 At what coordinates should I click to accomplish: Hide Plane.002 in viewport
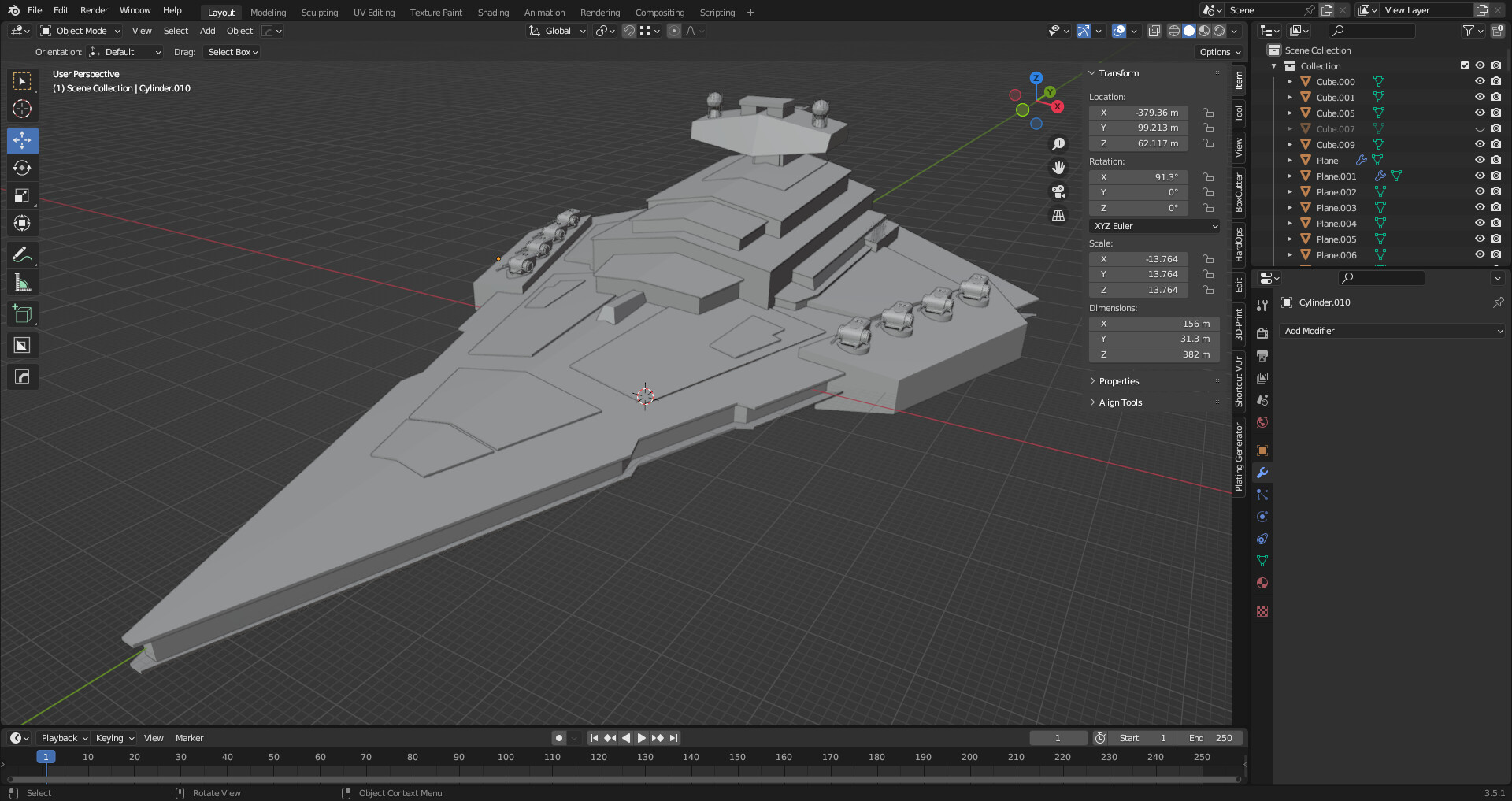1480,191
